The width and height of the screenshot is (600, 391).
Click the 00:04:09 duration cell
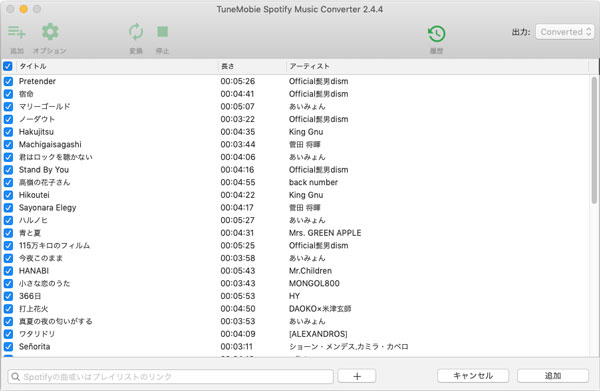(238, 334)
